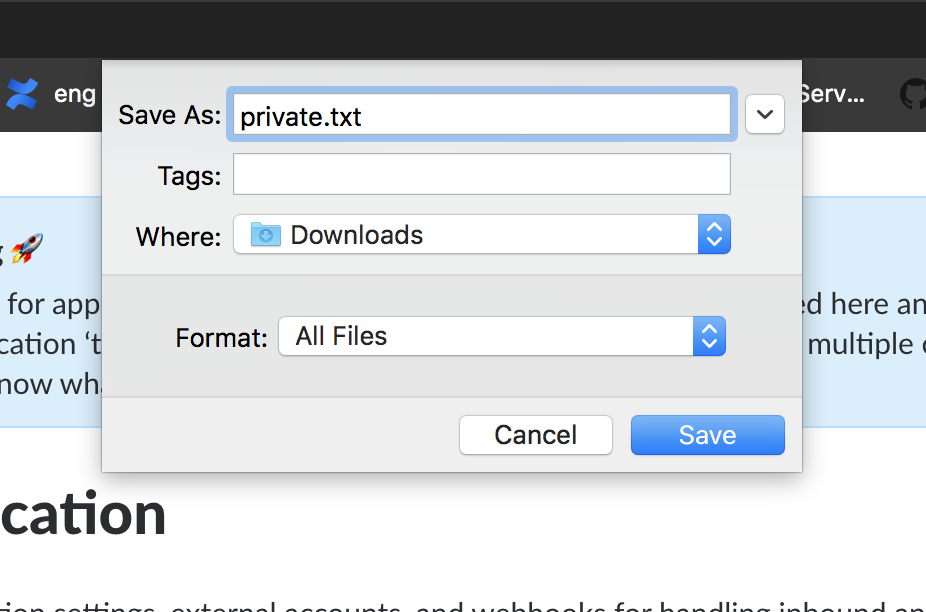Click the rocket emoji in the banner
The image size is (926, 612).
27,249
